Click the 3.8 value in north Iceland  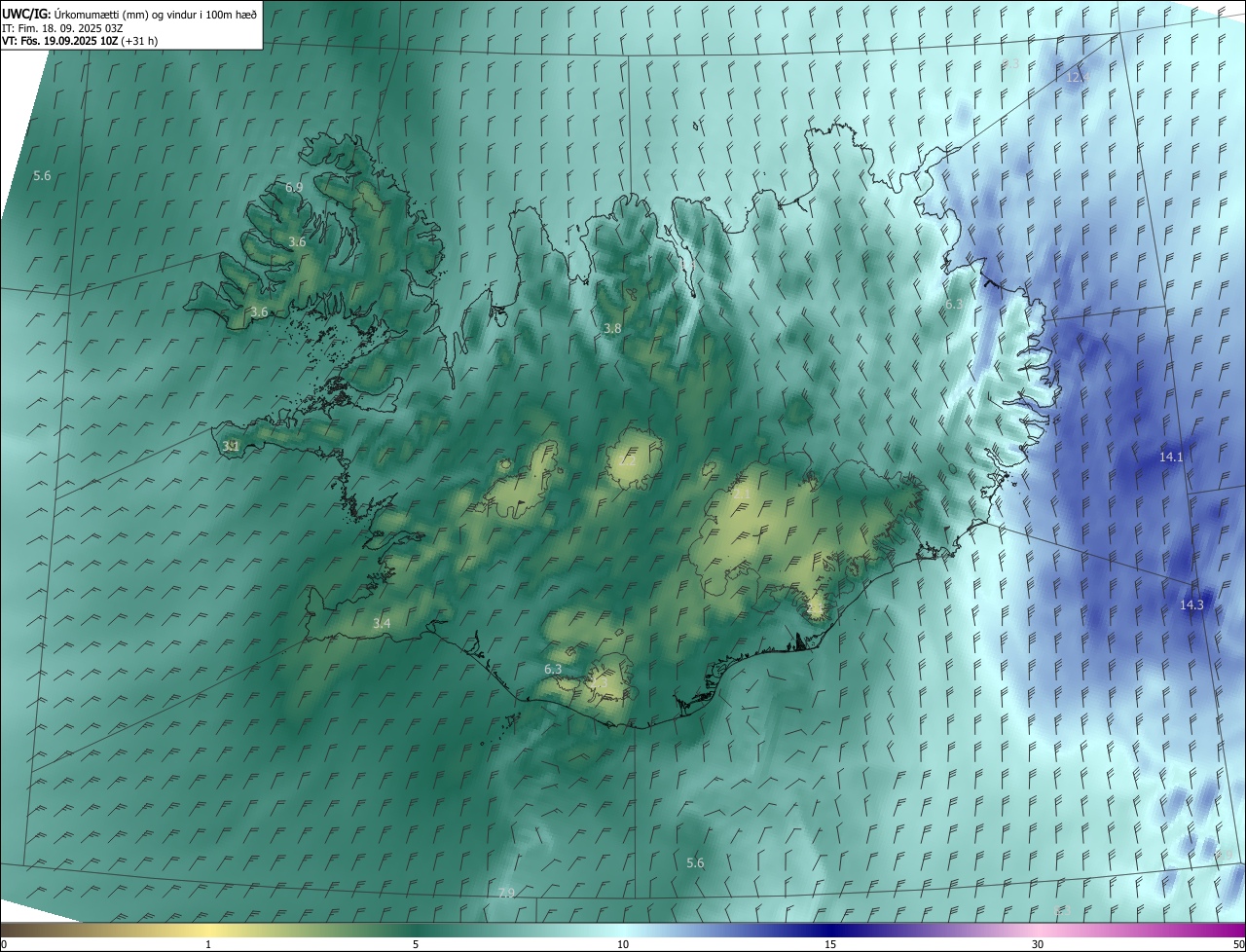(x=611, y=329)
